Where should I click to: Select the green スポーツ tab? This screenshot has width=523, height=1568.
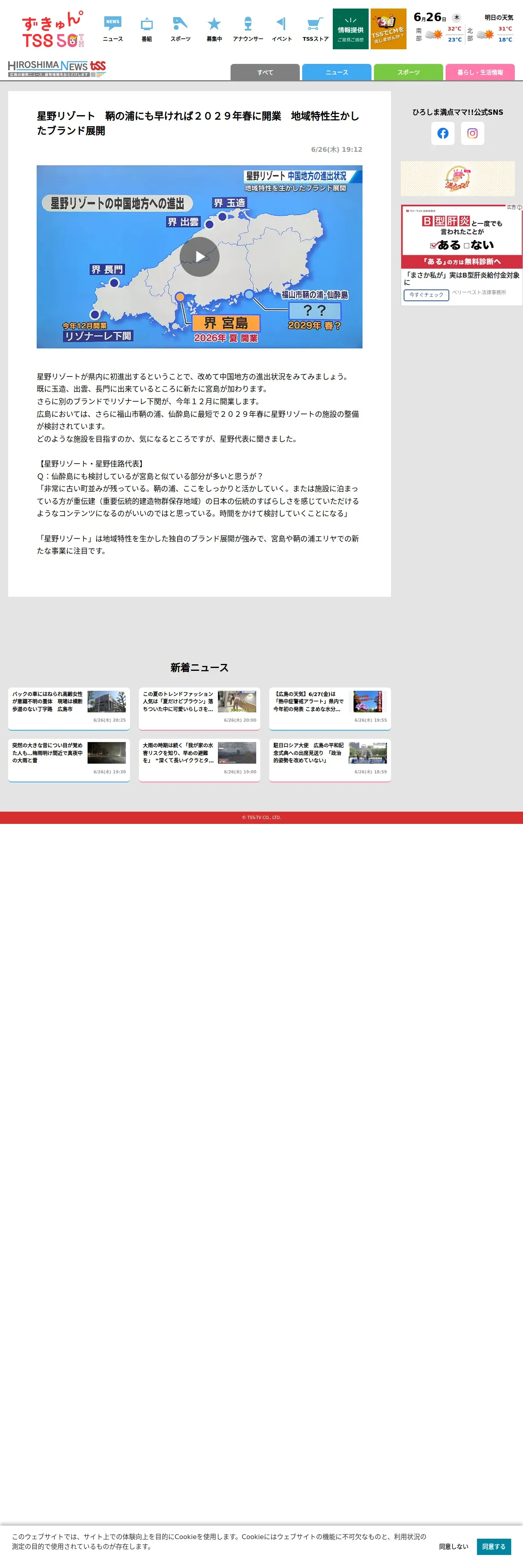point(409,72)
